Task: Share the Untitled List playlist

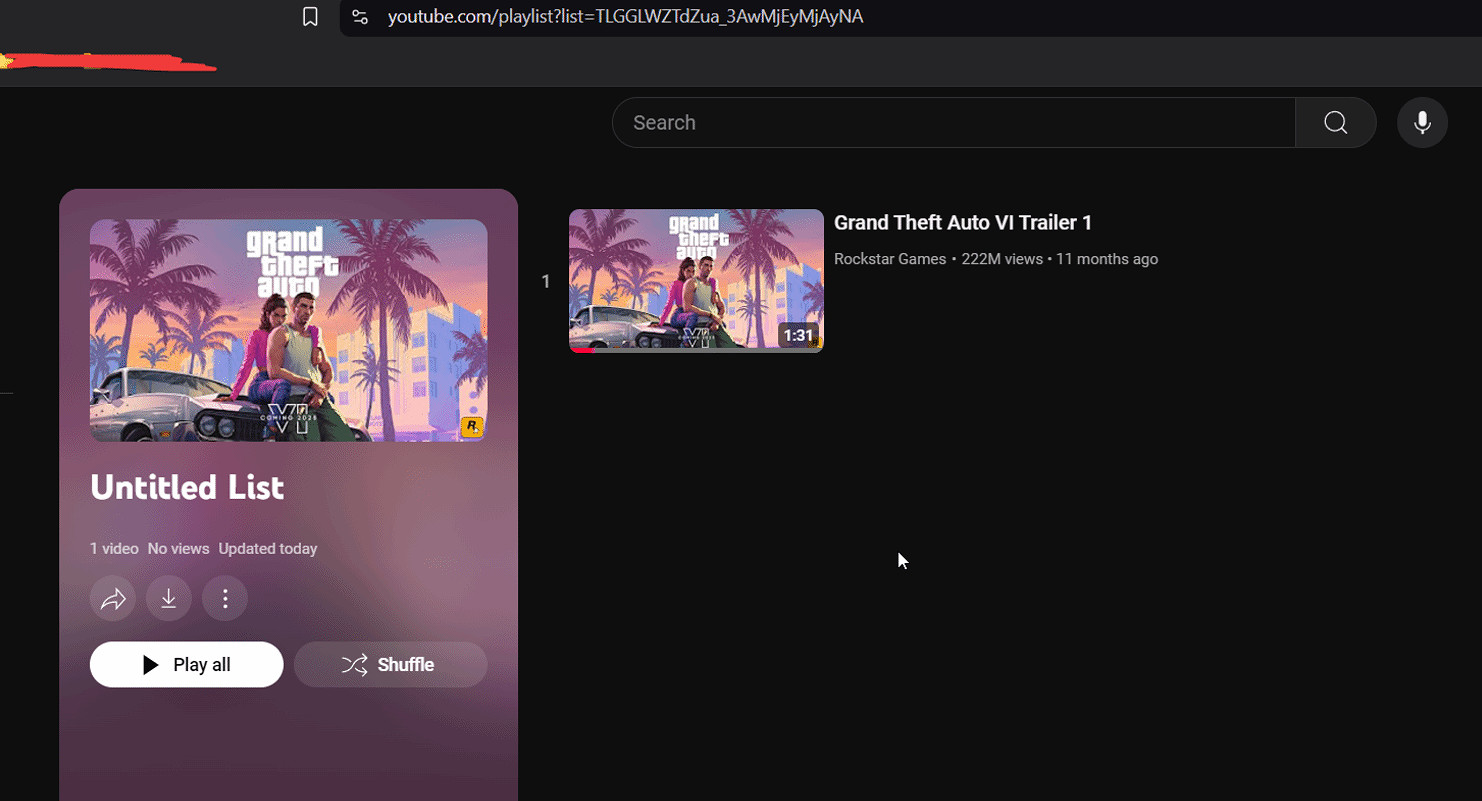Action: tap(113, 599)
